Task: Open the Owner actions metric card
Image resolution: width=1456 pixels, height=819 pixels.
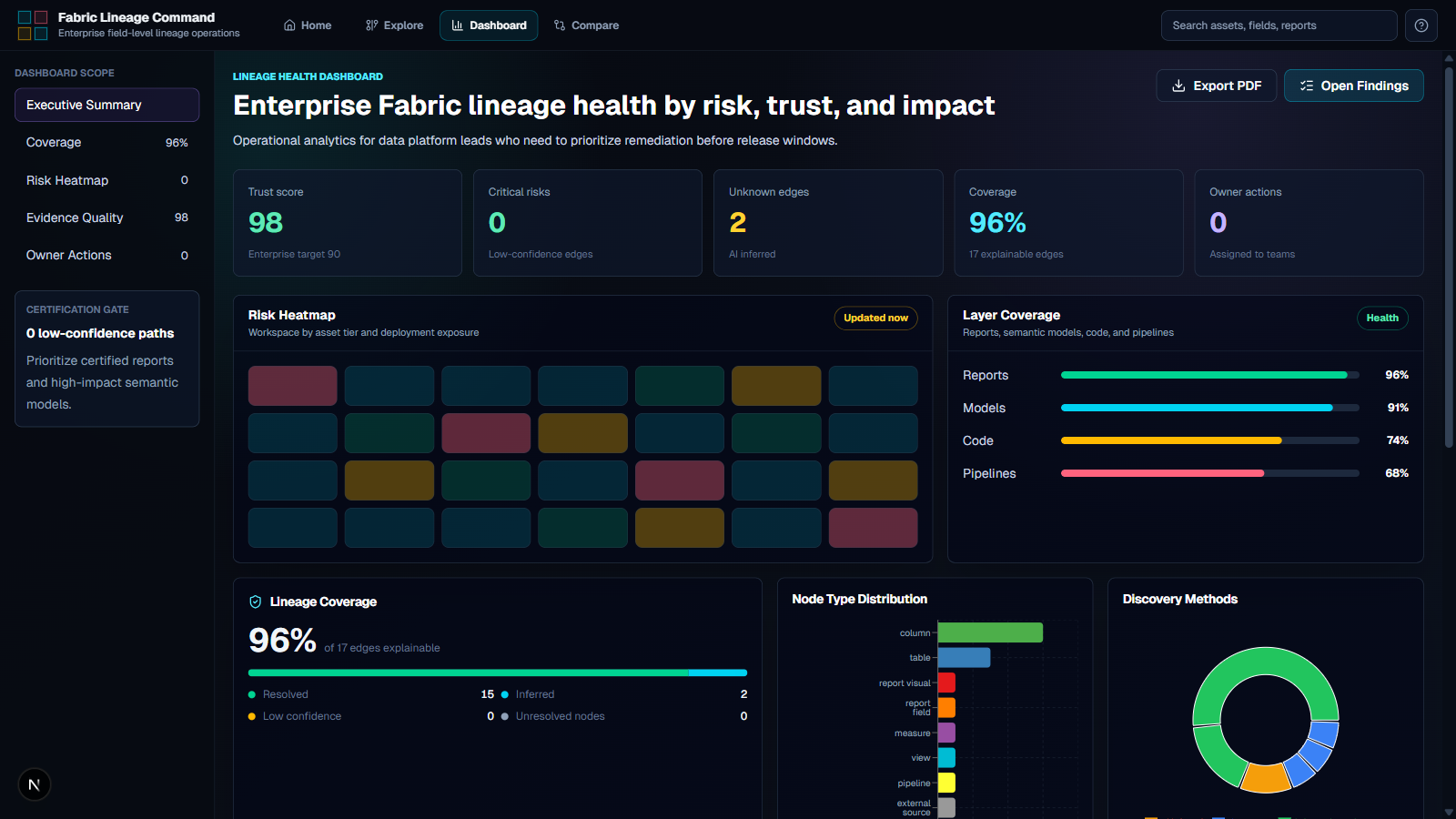Action: pyautogui.click(x=1309, y=223)
